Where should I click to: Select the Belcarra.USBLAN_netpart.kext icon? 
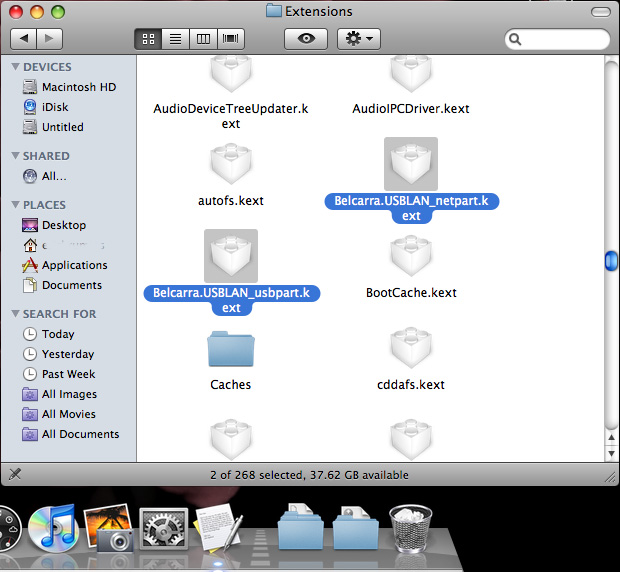coord(411,164)
